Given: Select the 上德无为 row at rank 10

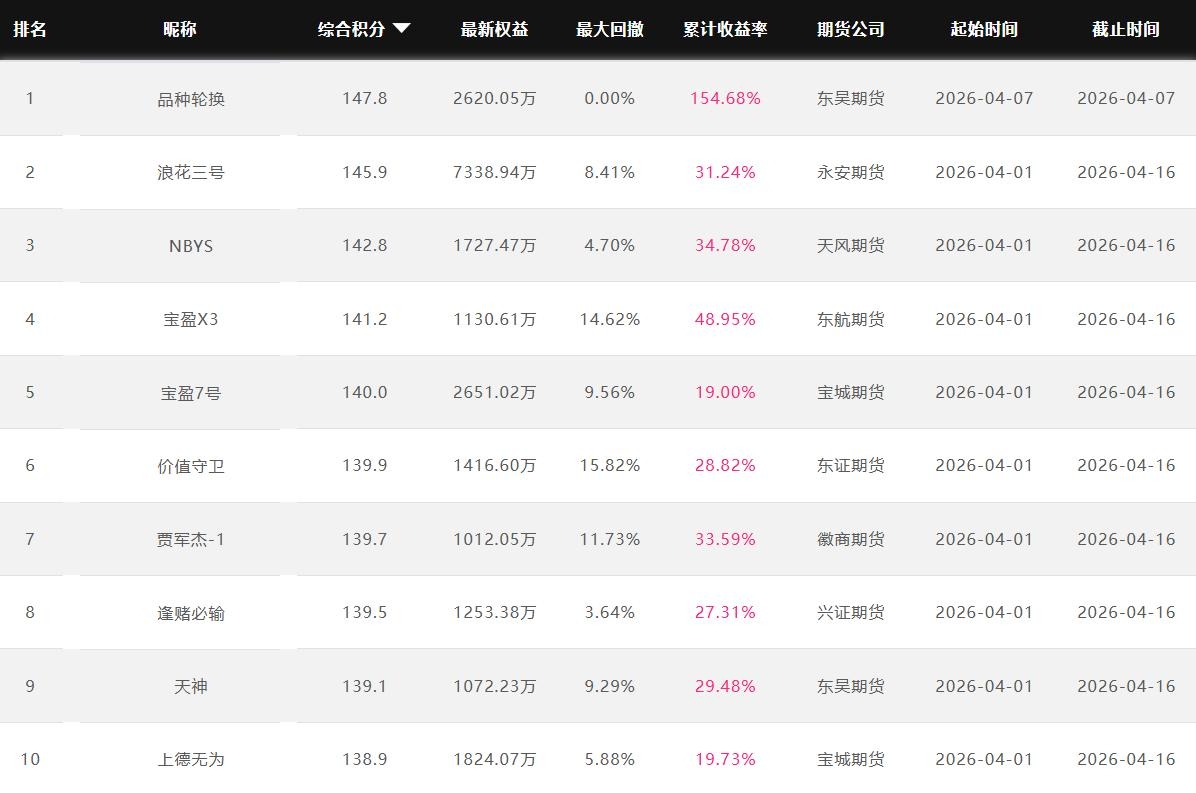Looking at the screenshot, I should pos(191,760).
